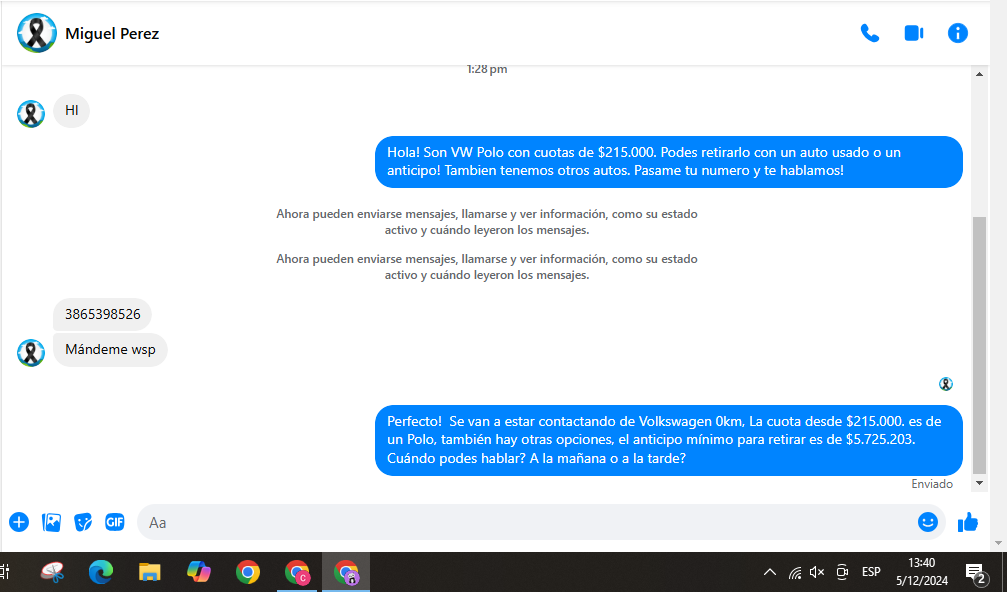
Task: Select the 3865398526 phone number message
Action: point(102,314)
